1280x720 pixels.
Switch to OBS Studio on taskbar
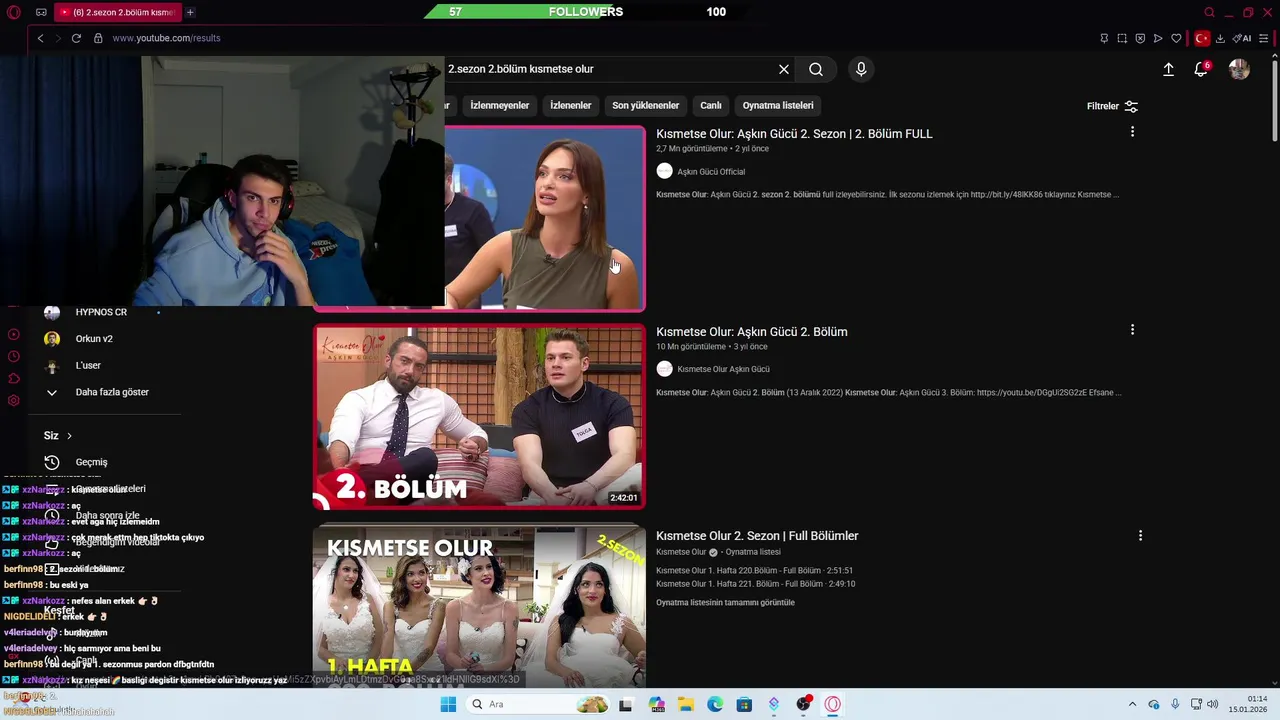coord(803,704)
